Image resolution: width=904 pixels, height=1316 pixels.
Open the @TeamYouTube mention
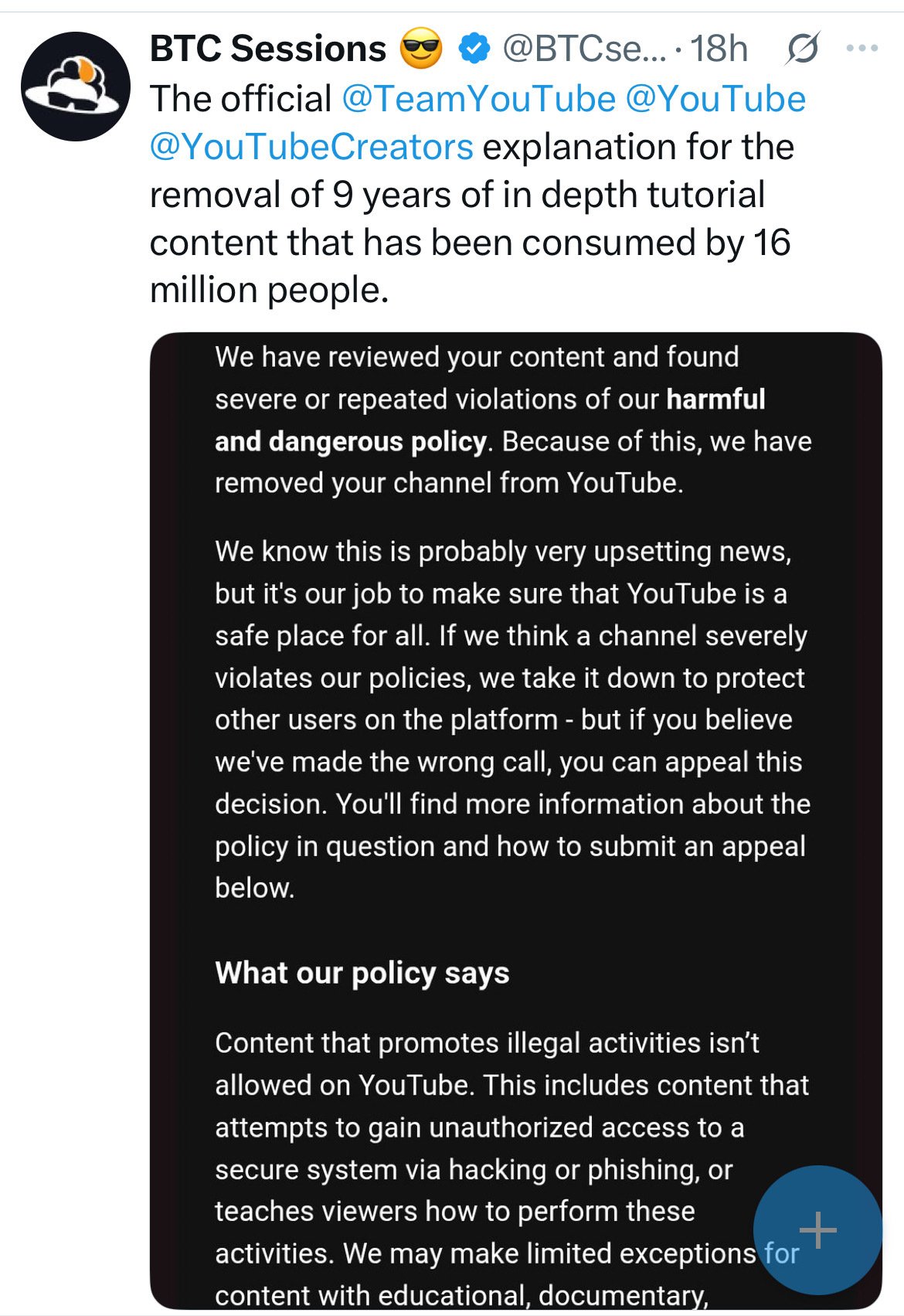tap(478, 99)
